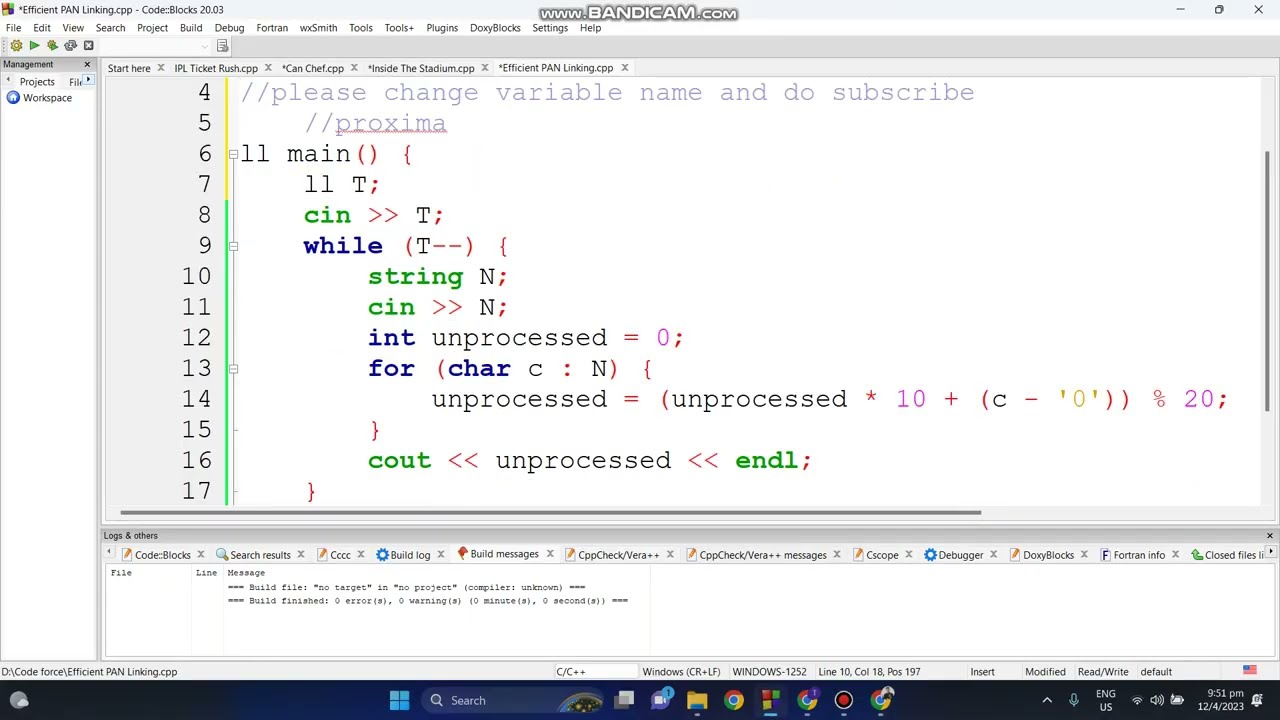The image size is (1280, 720).
Task: Click the C/C++ language status field
Action: [596, 672]
